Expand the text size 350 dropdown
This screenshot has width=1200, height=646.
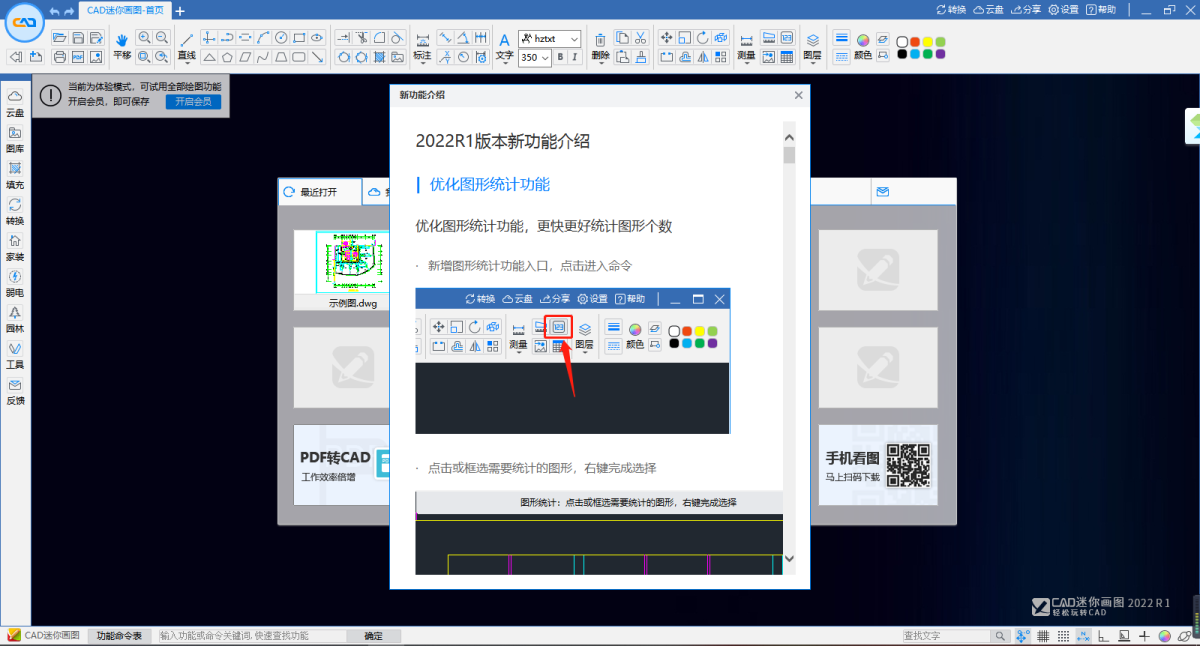[545, 58]
